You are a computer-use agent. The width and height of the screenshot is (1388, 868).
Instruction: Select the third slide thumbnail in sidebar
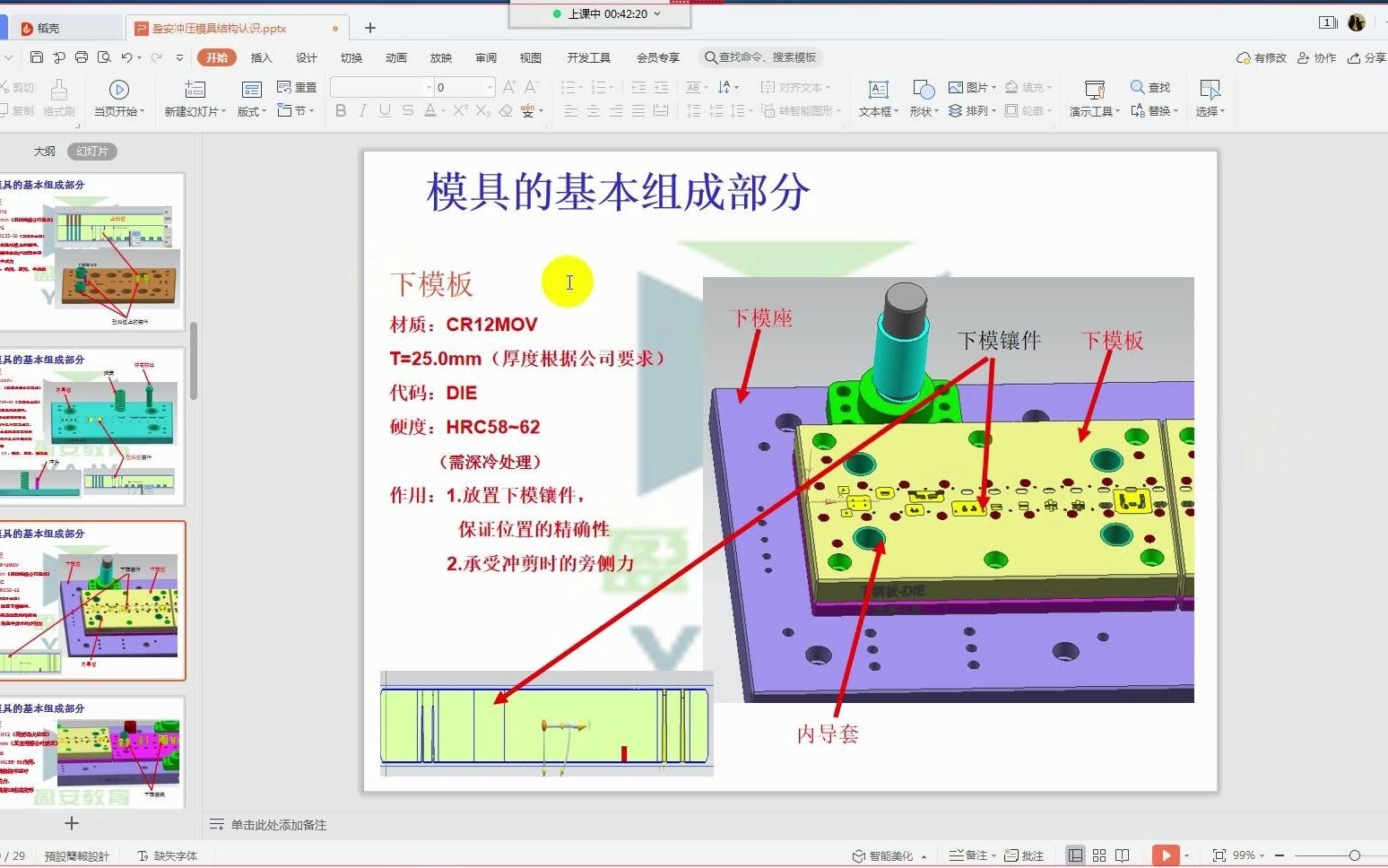[x=94, y=601]
